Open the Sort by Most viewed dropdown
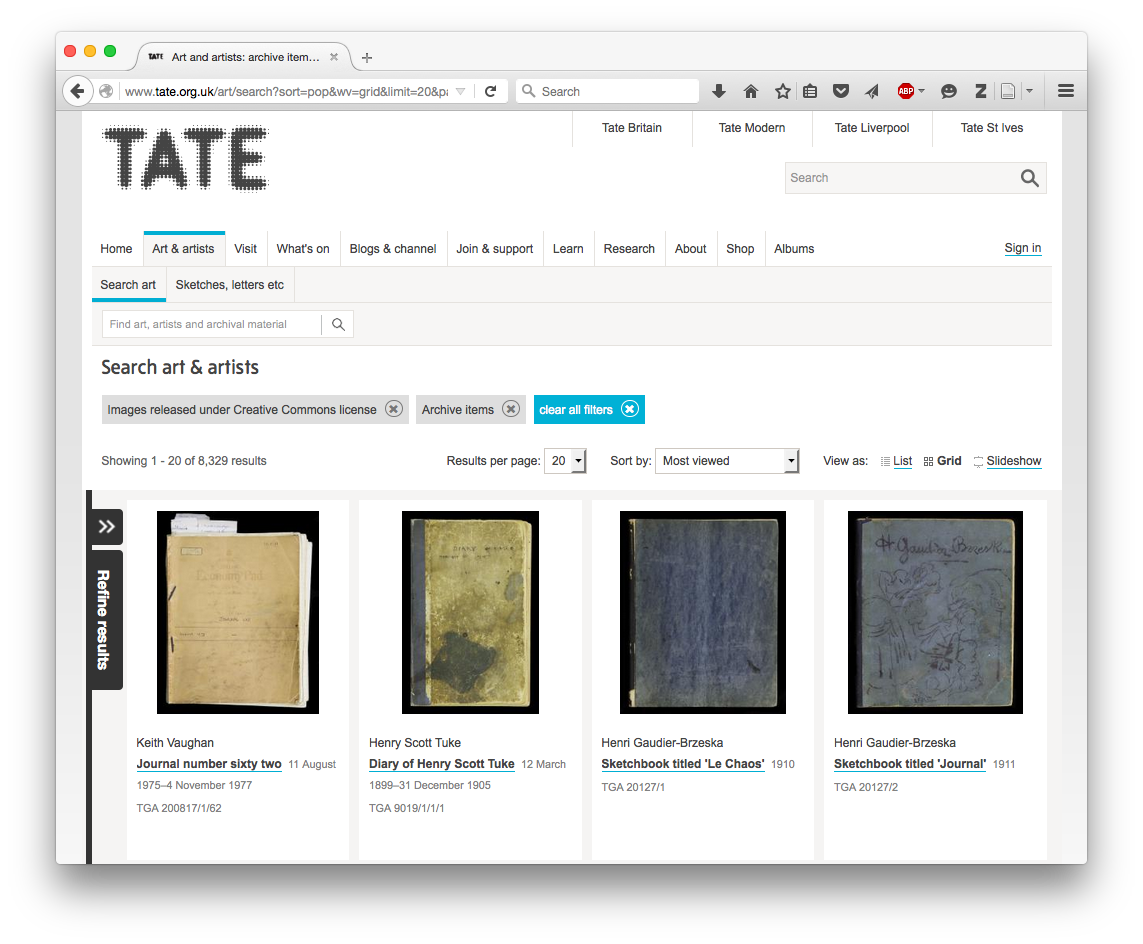 tap(727, 461)
